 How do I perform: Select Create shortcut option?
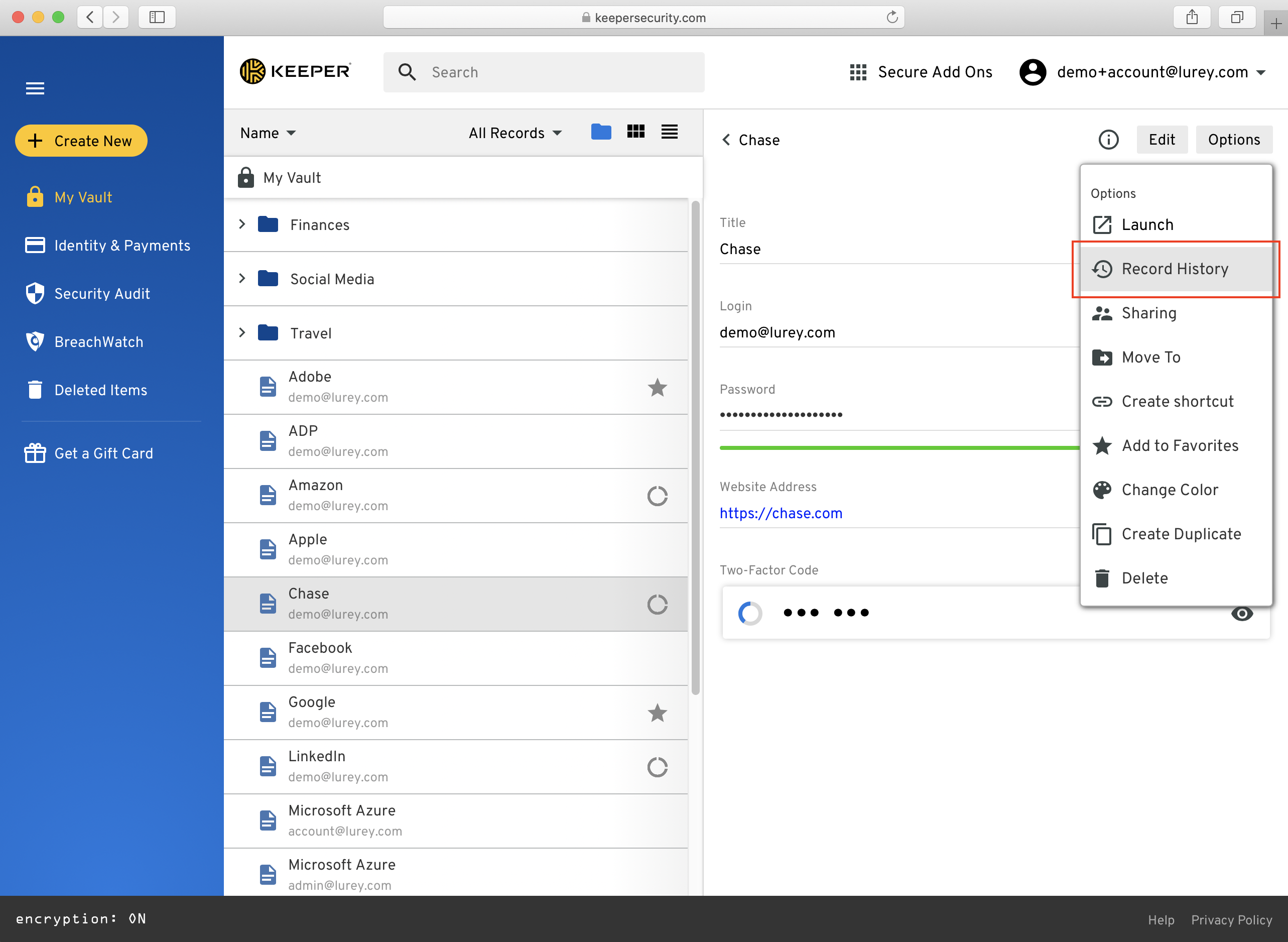(1176, 401)
